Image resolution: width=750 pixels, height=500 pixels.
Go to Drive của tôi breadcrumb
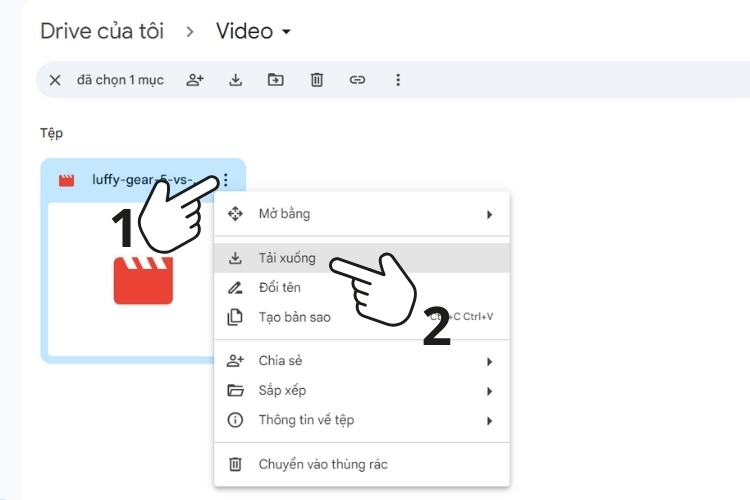[102, 31]
